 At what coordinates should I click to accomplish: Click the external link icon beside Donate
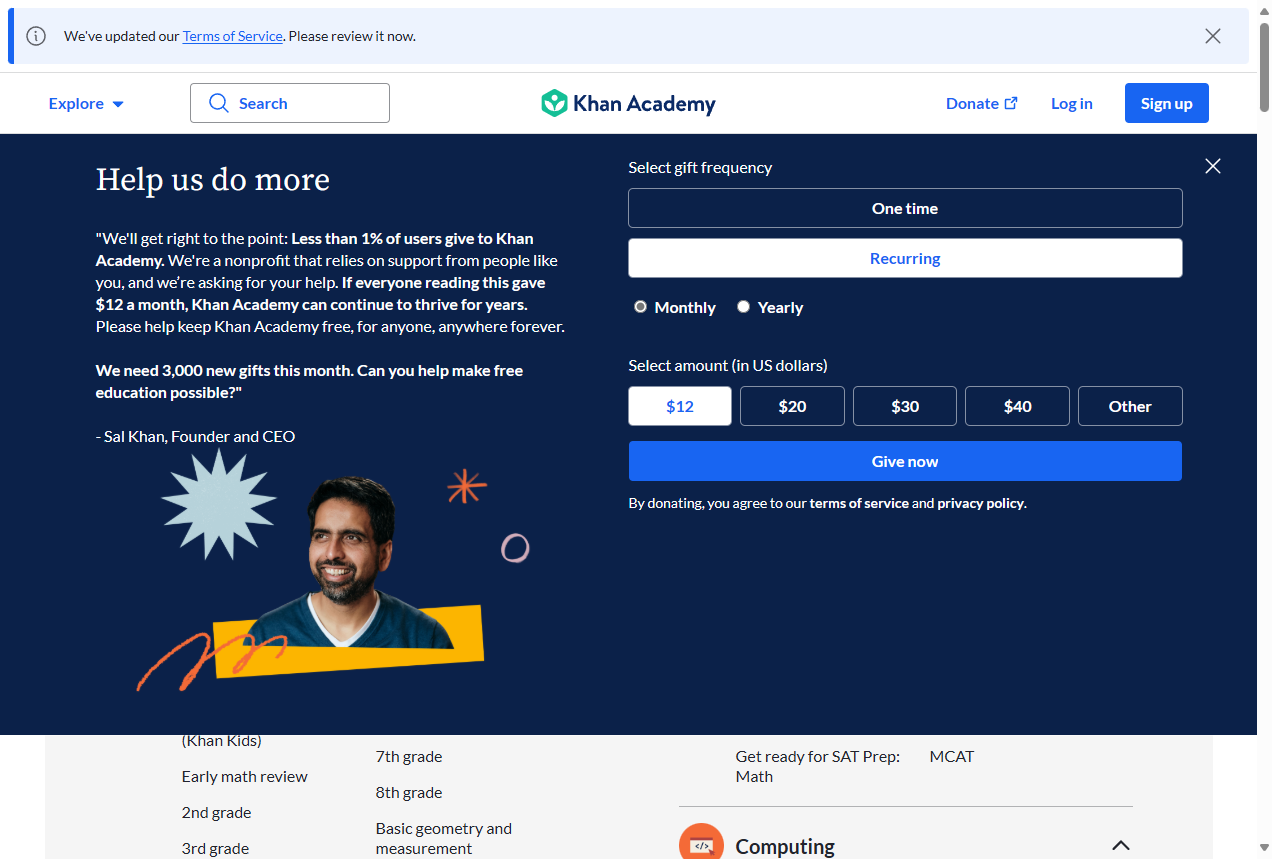coord(1011,103)
